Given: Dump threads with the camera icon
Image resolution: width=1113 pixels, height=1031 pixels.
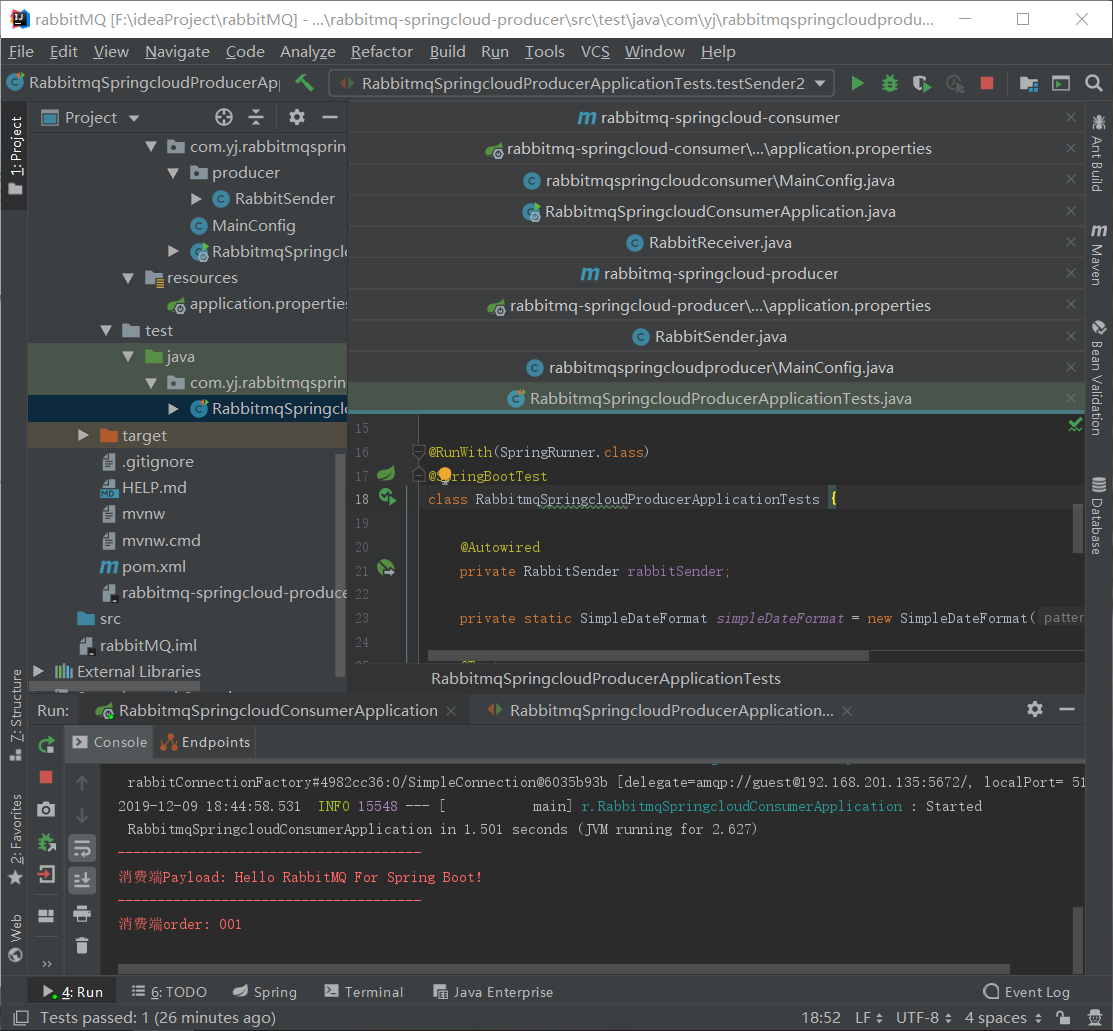Looking at the screenshot, I should click(x=46, y=809).
